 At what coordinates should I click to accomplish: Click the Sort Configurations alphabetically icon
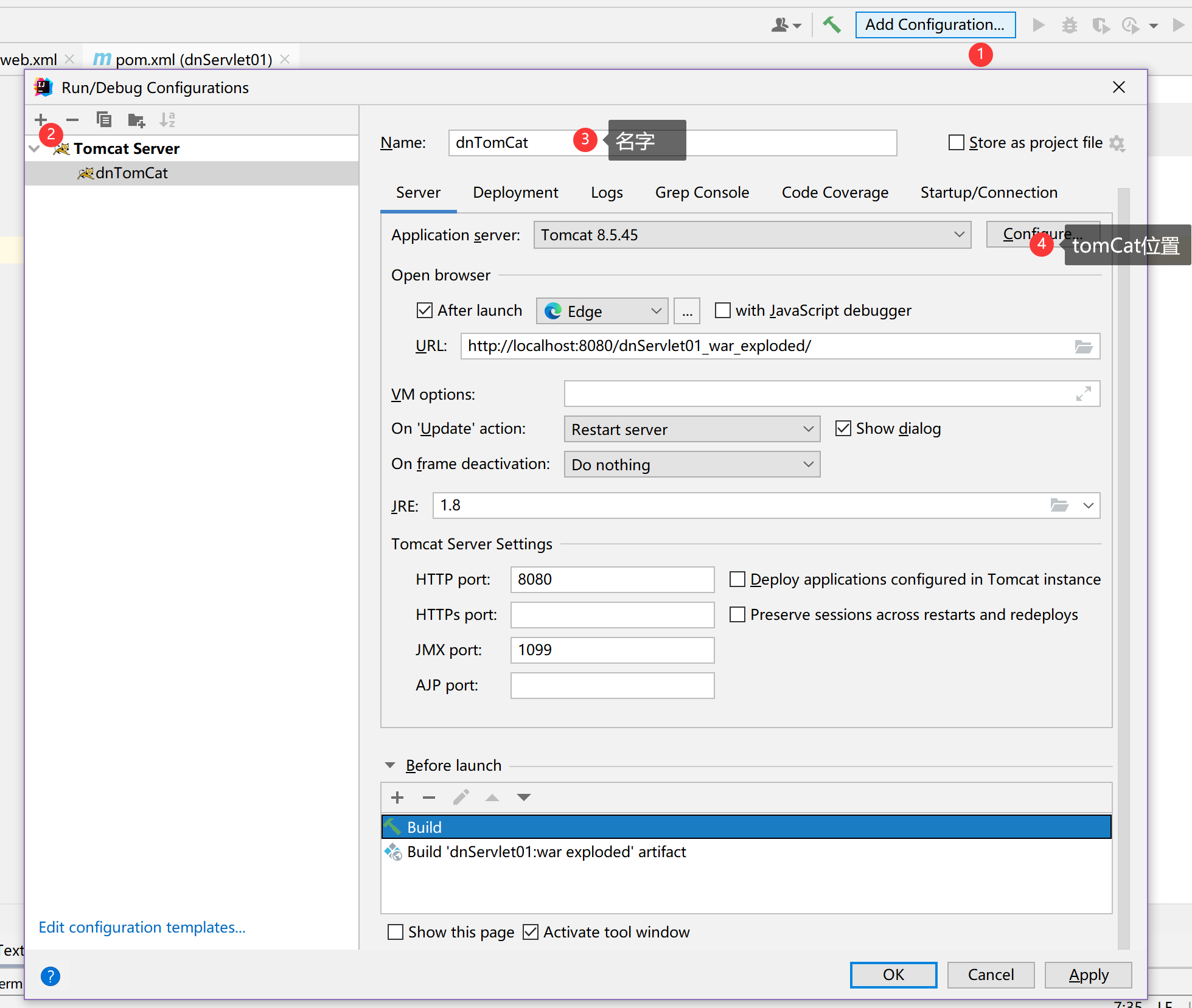tap(167, 120)
